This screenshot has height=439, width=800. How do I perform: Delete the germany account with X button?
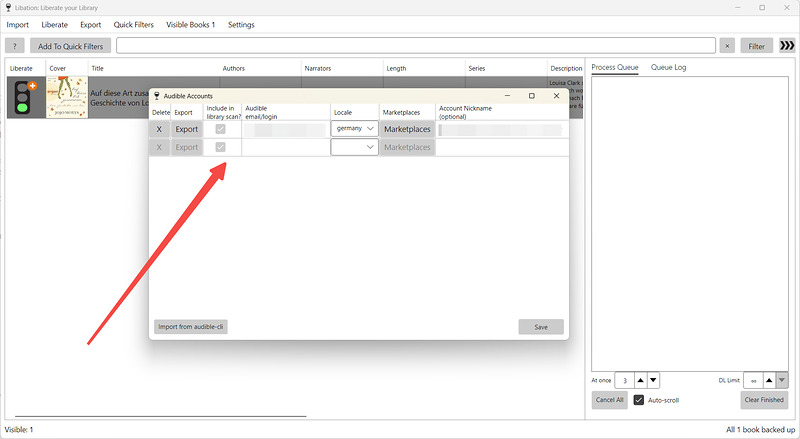tap(159, 129)
